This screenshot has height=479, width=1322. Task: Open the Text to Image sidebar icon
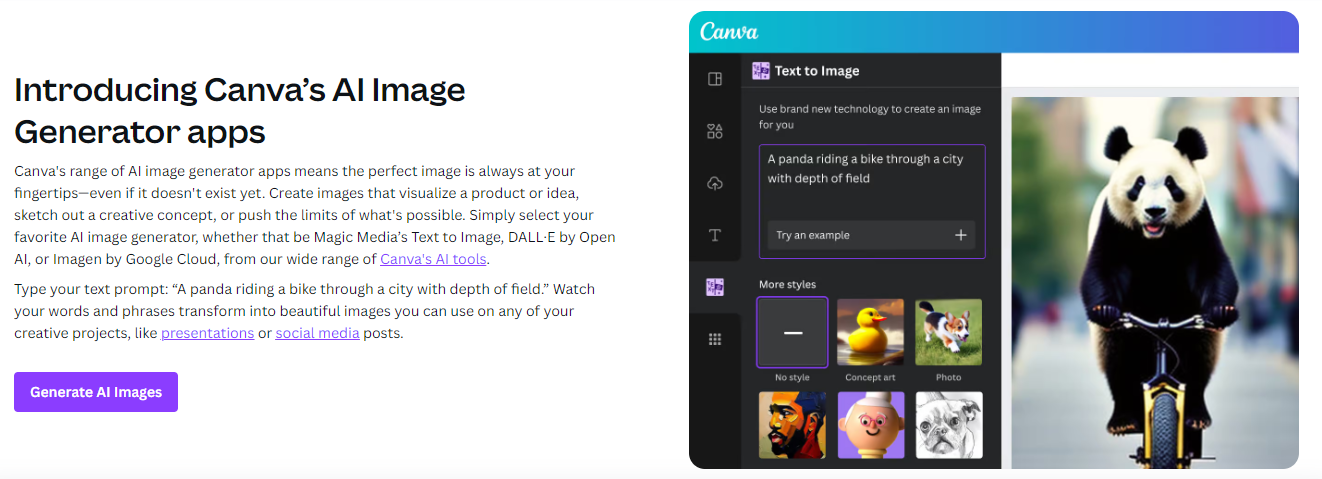715,287
